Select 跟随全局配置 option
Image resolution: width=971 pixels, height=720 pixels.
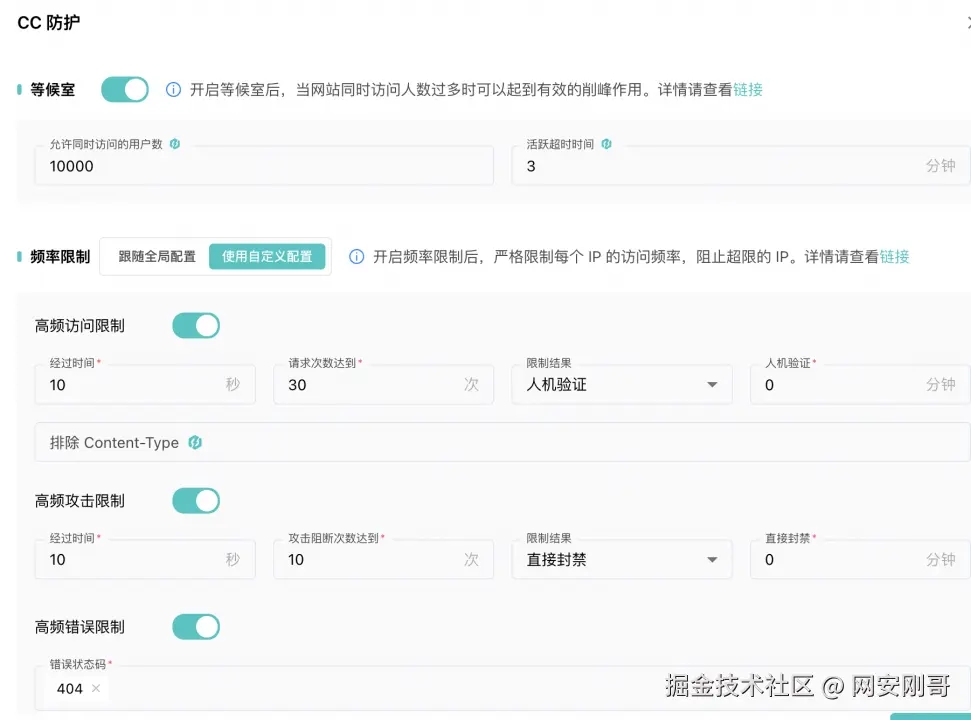pos(157,256)
